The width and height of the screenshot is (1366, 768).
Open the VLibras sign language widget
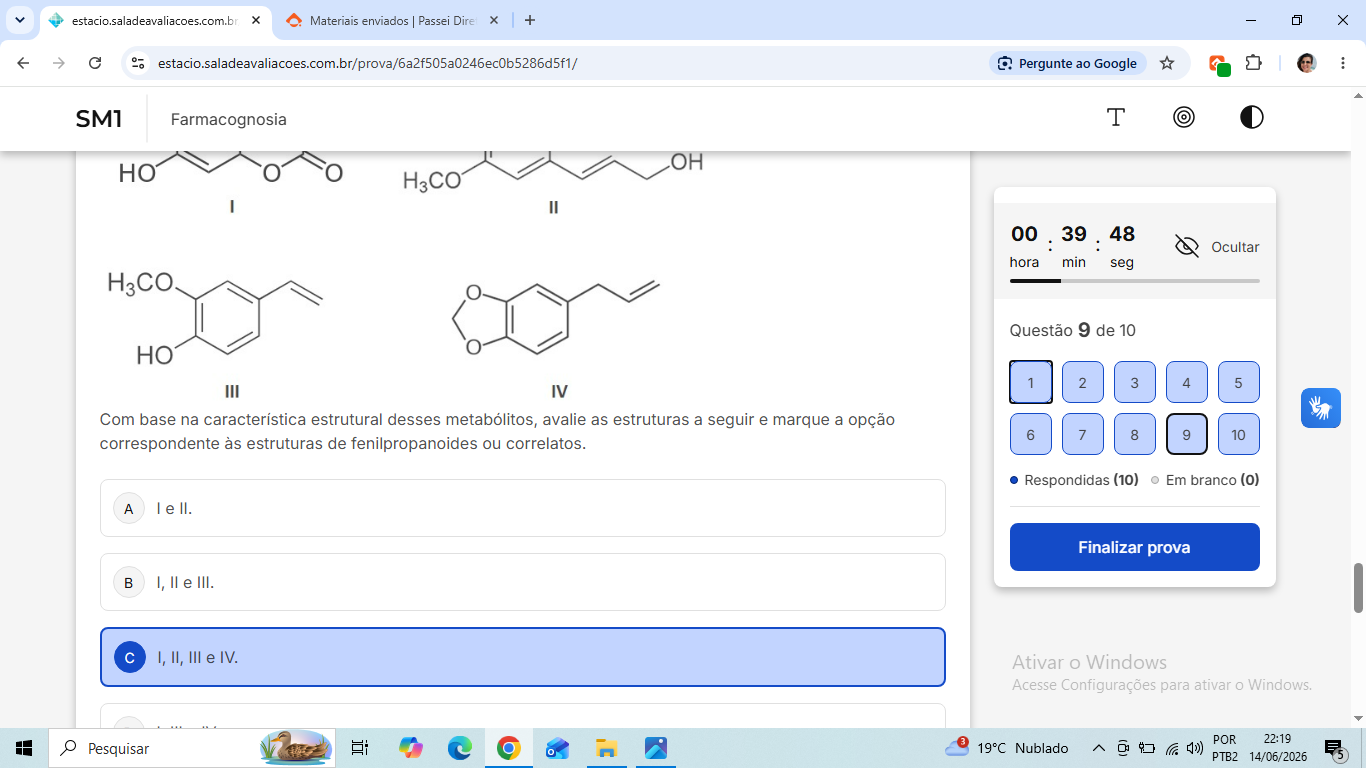tap(1321, 408)
